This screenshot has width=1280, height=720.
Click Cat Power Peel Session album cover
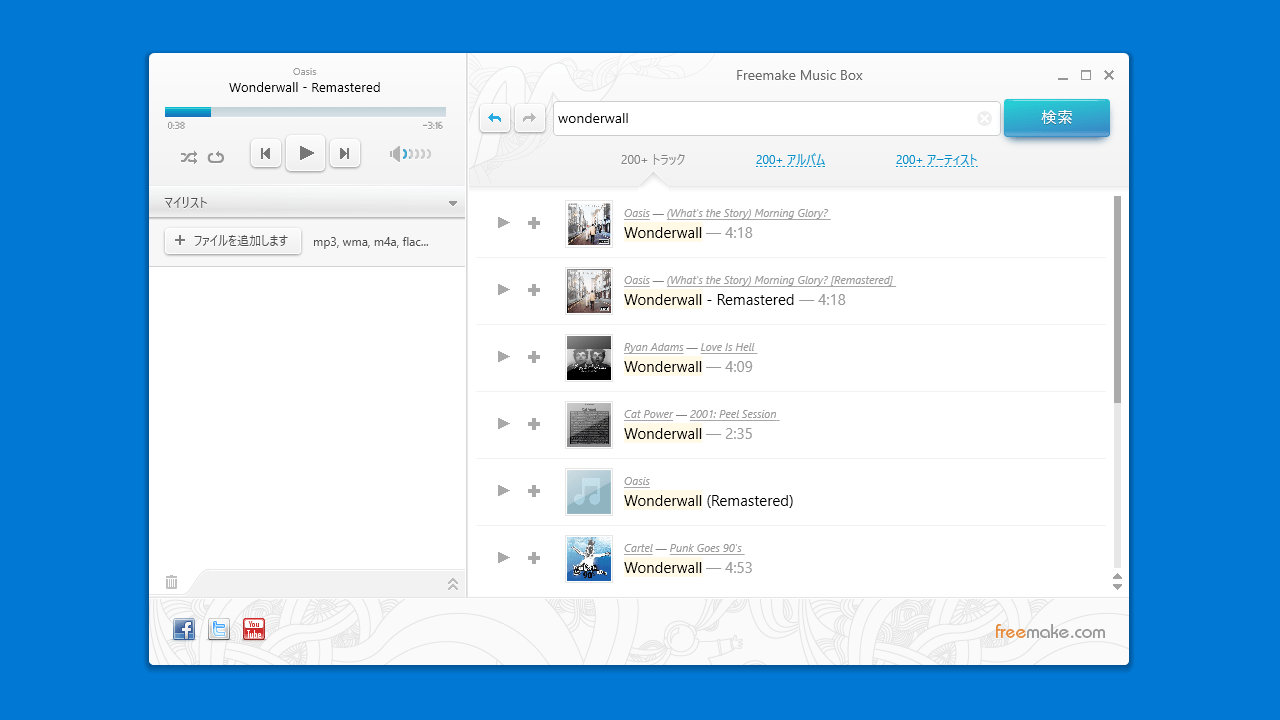click(589, 425)
